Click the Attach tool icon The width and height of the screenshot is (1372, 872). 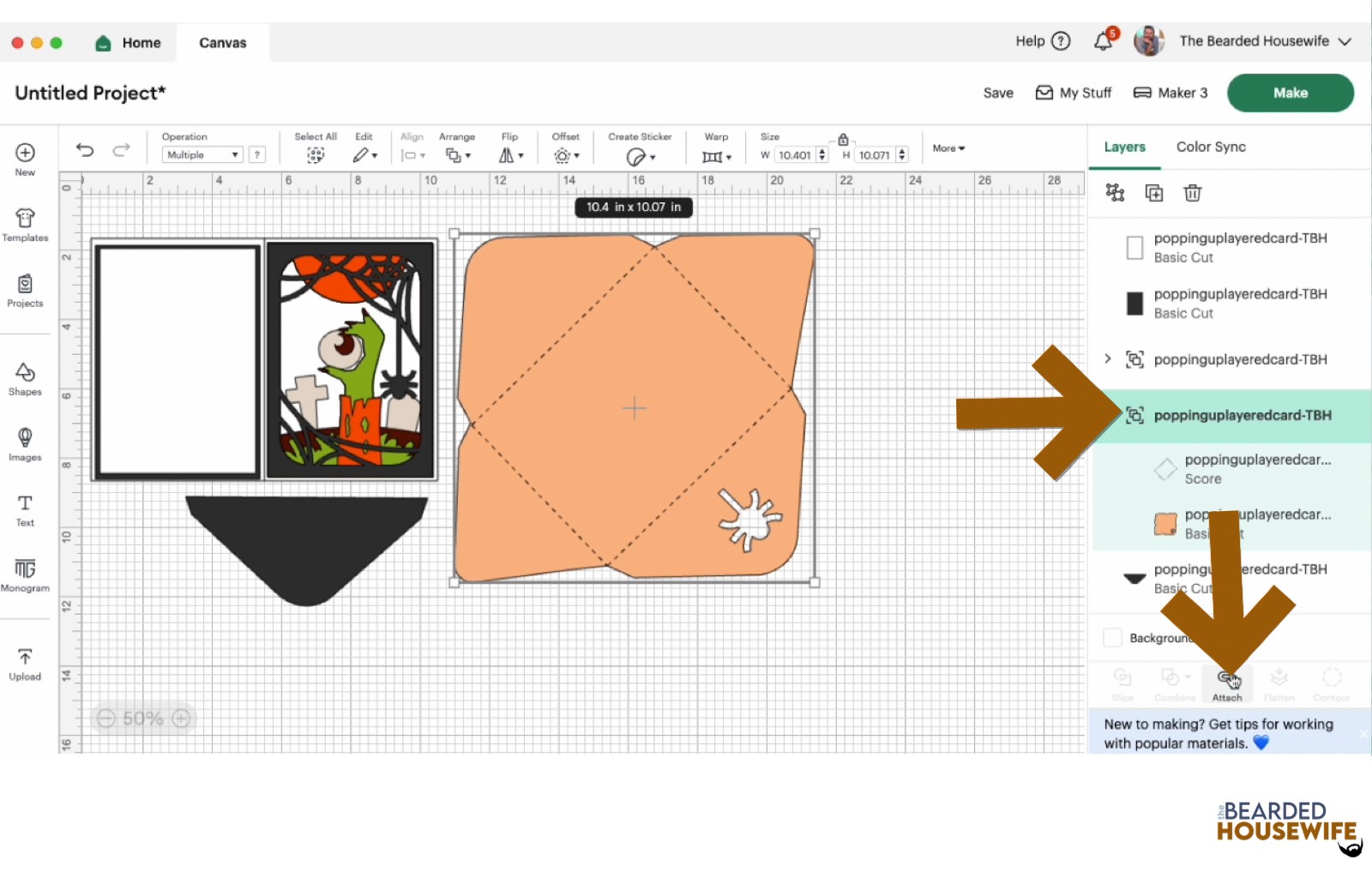[x=1227, y=680]
